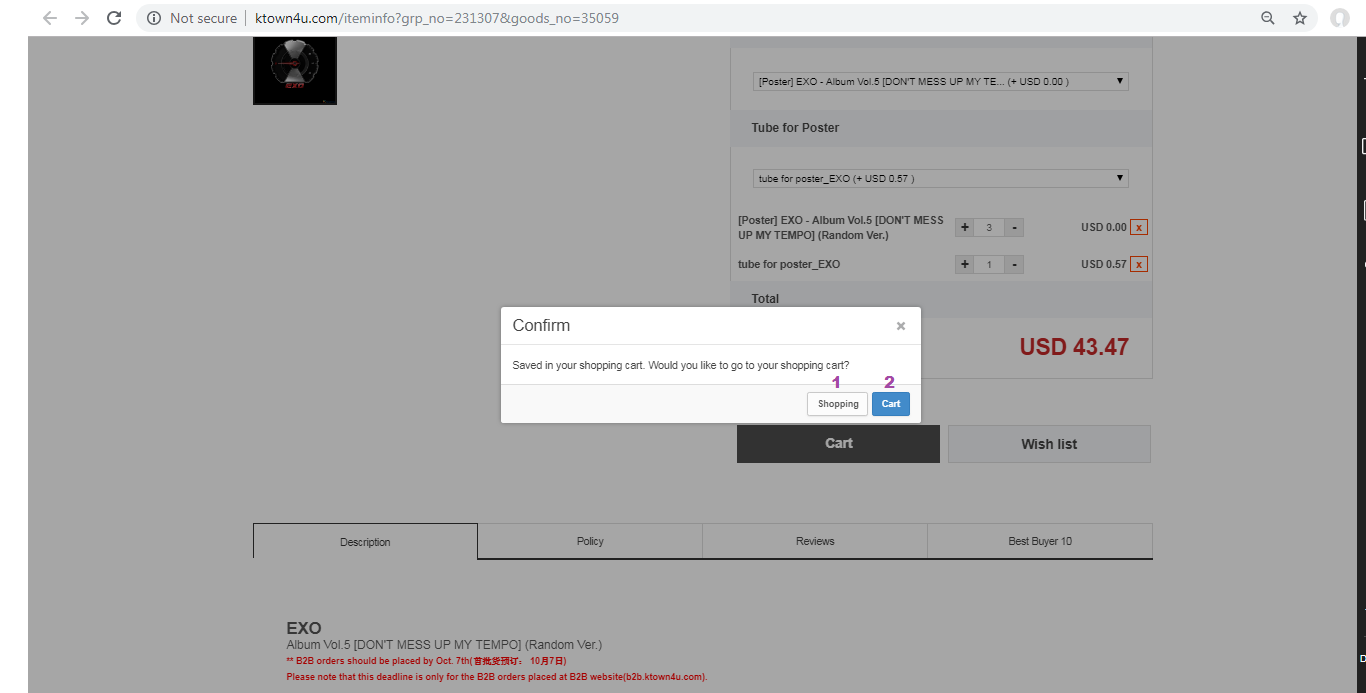This screenshot has height=693, width=1366.
Task: Go to cart from the Confirm dialog
Action: (891, 404)
